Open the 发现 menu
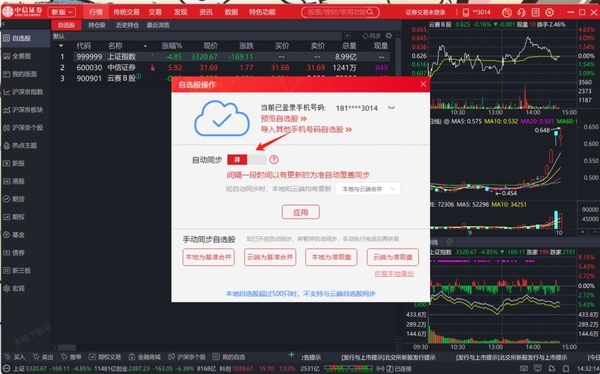Viewport: 600px width, 374px height. 180,12
